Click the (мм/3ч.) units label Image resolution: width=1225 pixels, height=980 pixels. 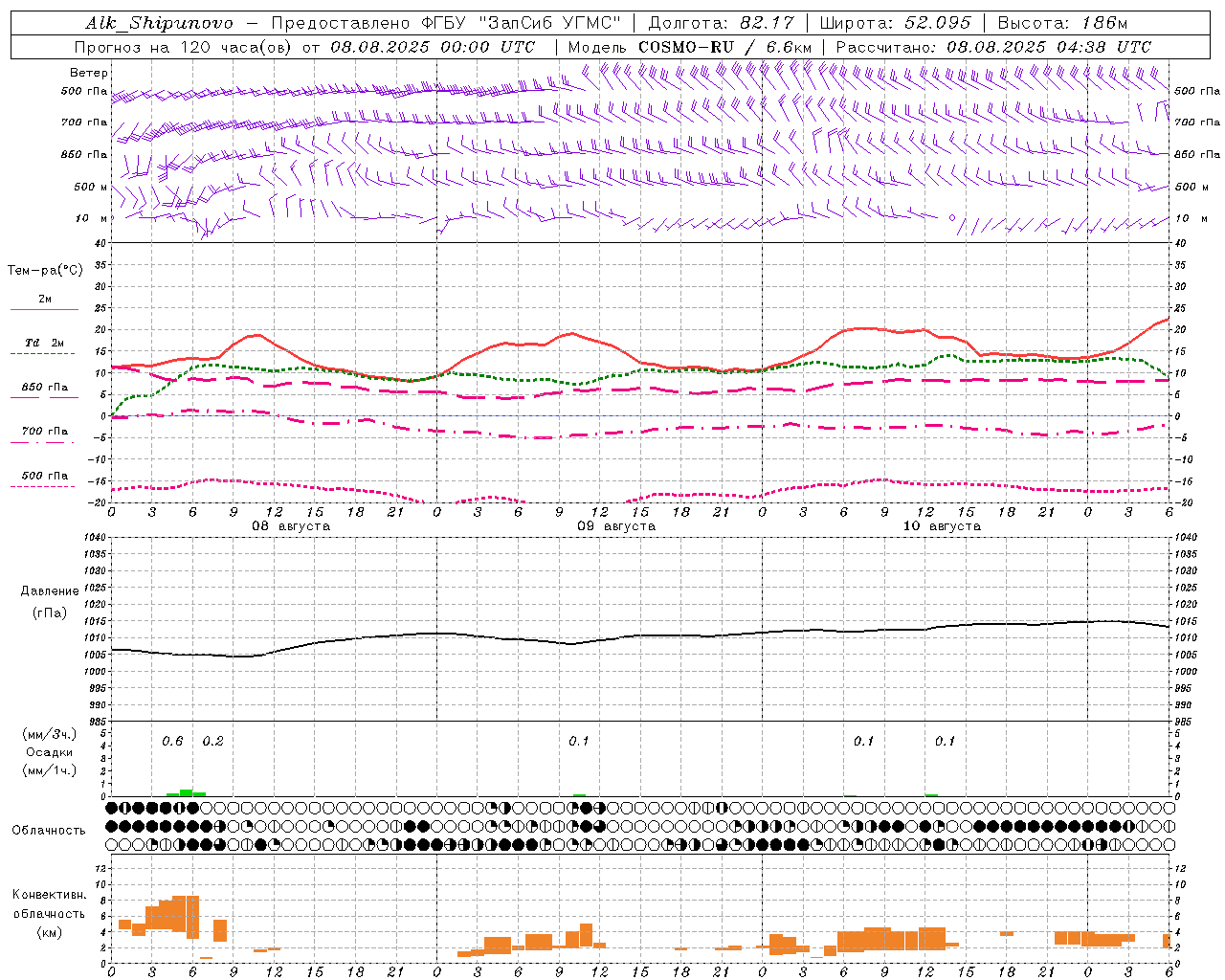click(x=50, y=734)
